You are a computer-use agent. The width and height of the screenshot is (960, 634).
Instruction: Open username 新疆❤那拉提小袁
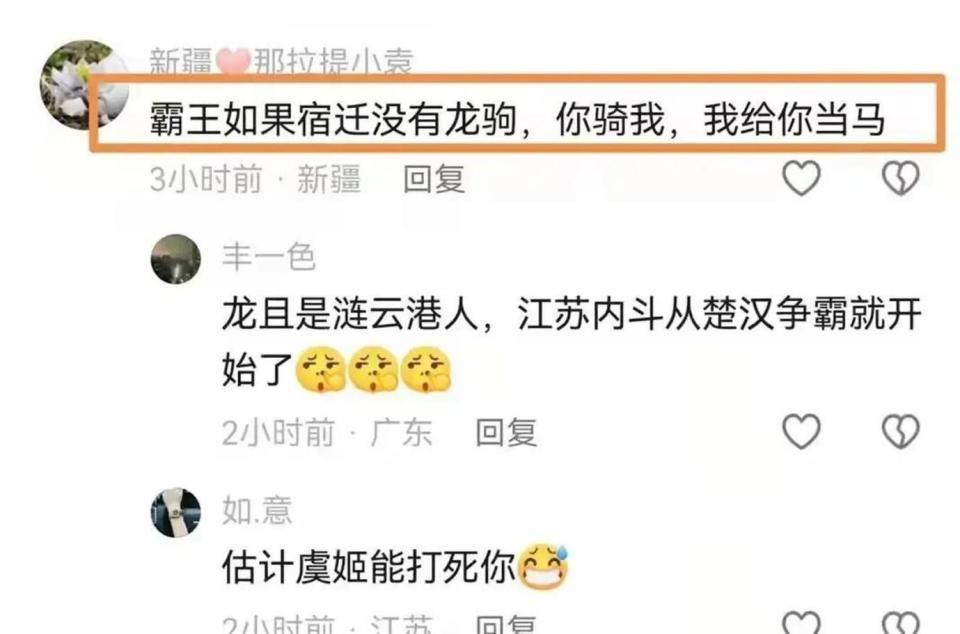tap(282, 61)
